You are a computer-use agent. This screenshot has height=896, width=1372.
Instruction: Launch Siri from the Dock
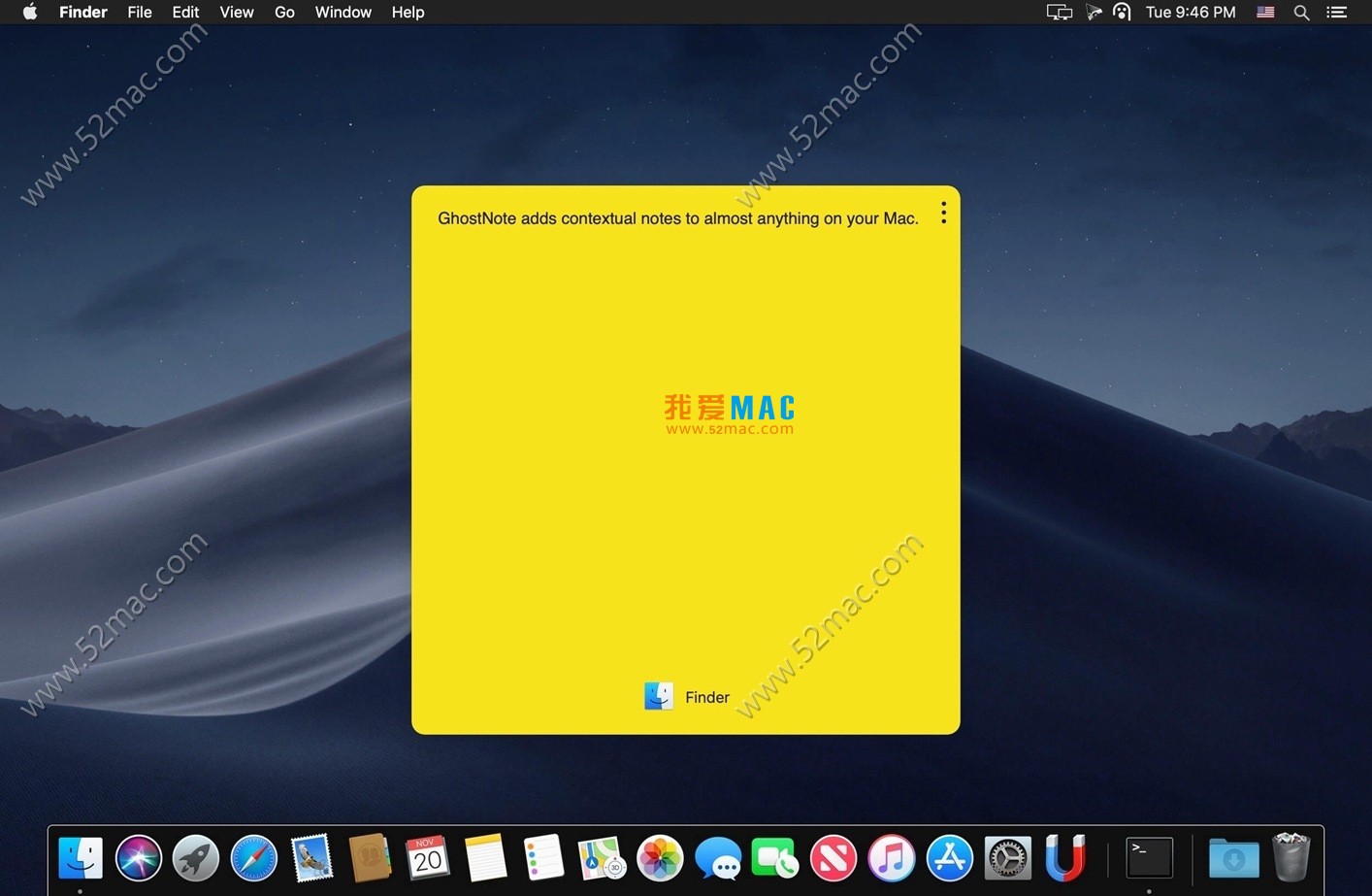coord(138,858)
